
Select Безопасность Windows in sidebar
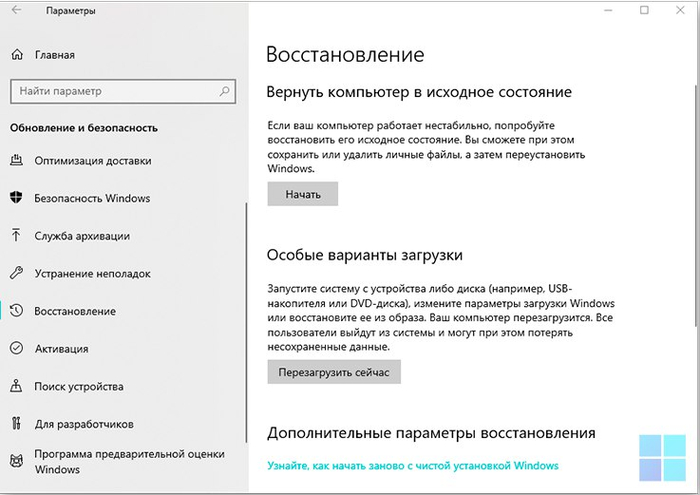pyautogui.click(x=92, y=198)
